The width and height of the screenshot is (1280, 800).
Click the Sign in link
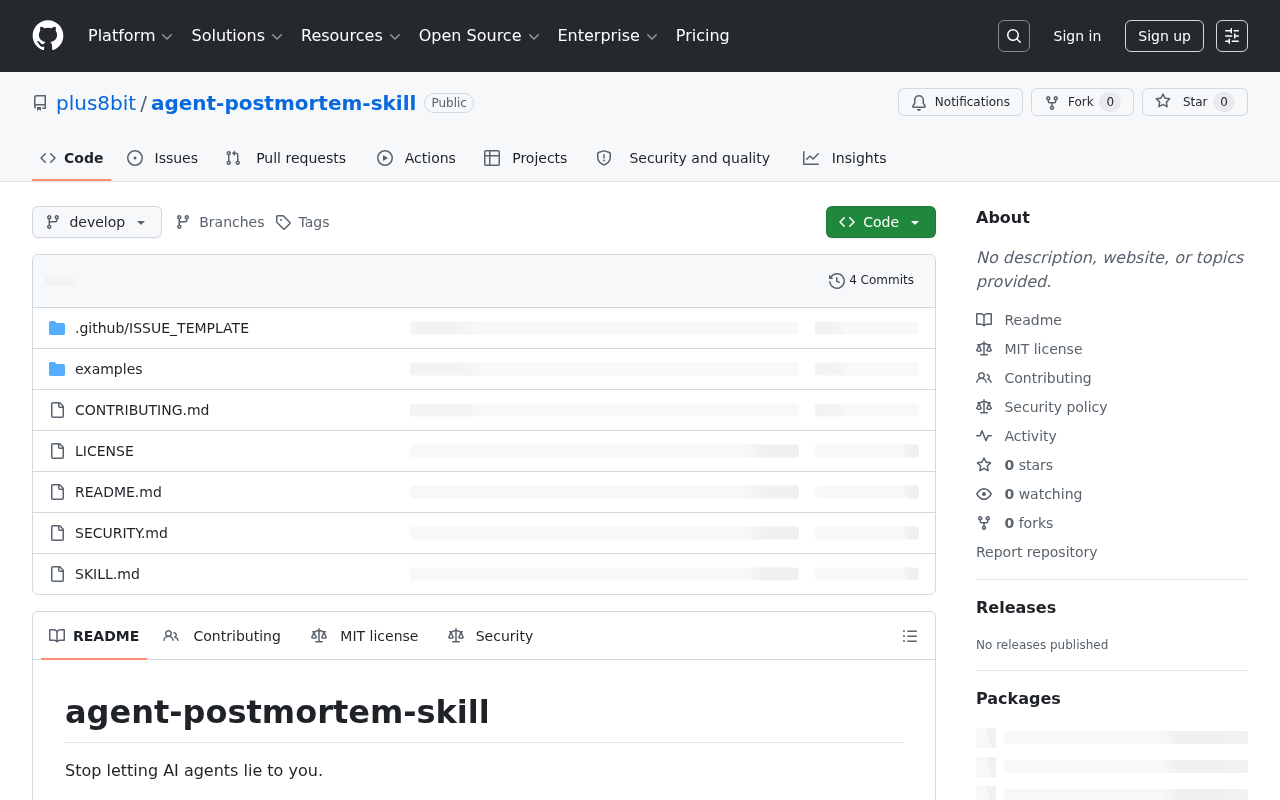click(x=1077, y=36)
